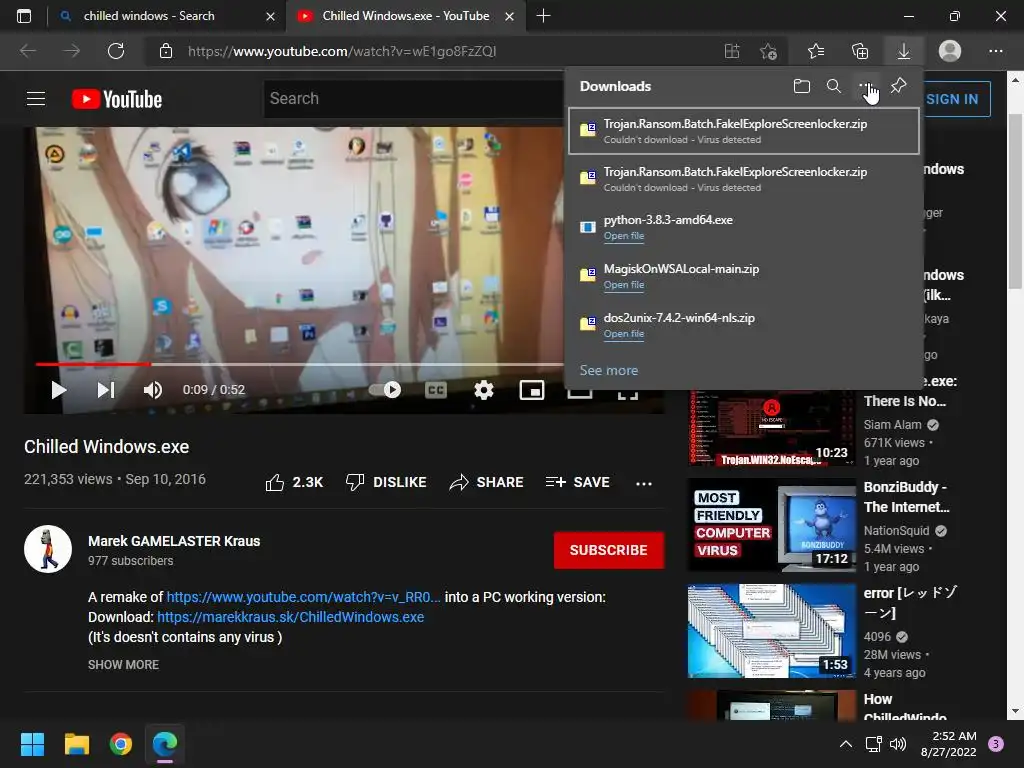The image size is (1024, 768).
Task: Open file for dos2unix-7.4.2-win64-nls.zip
Action: (624, 334)
